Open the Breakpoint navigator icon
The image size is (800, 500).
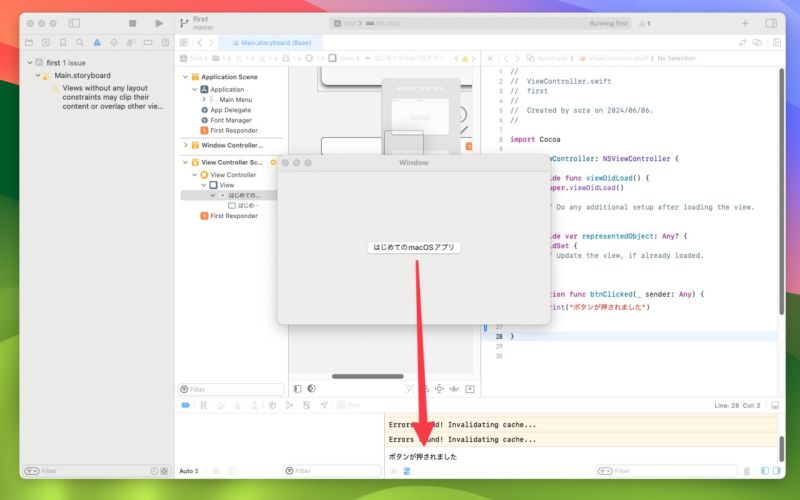[148, 42]
